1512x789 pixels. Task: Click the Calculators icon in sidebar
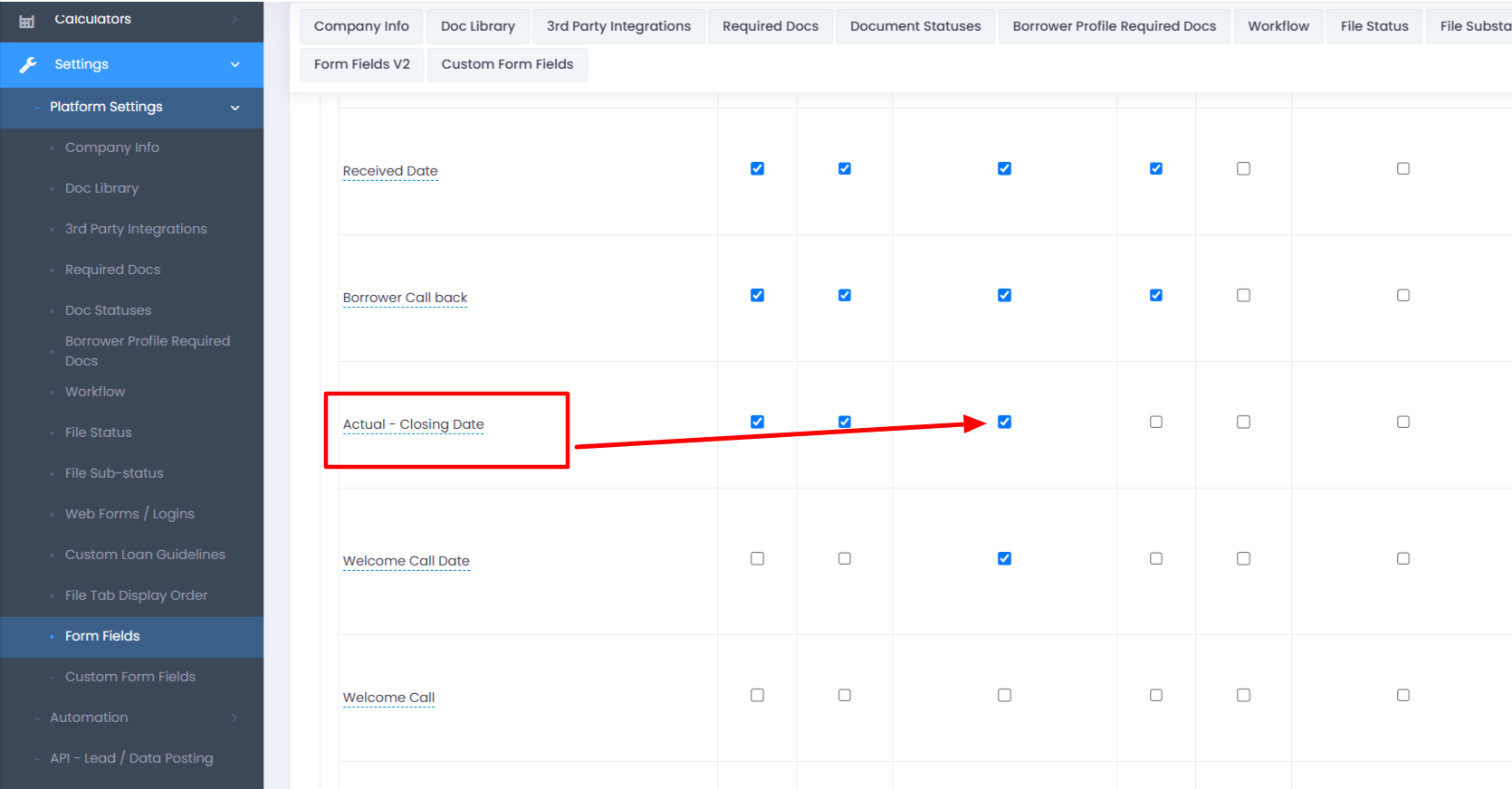click(27, 21)
